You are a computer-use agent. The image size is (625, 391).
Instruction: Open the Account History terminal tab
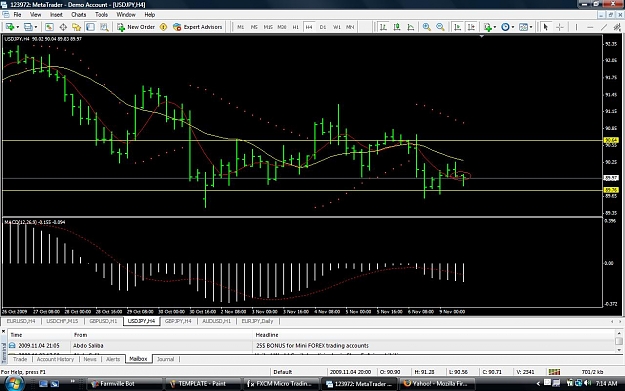[55, 359]
